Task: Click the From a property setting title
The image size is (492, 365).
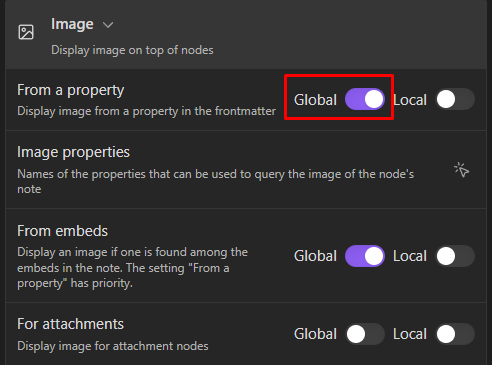Action: coord(71,90)
